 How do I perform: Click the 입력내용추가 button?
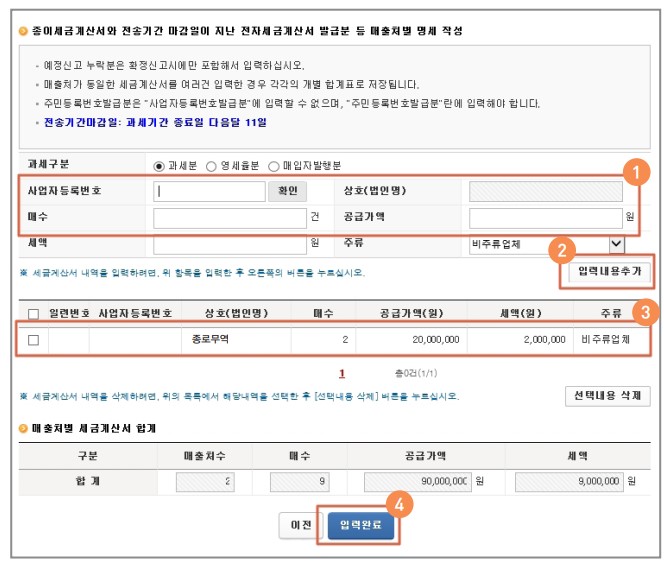(610, 271)
